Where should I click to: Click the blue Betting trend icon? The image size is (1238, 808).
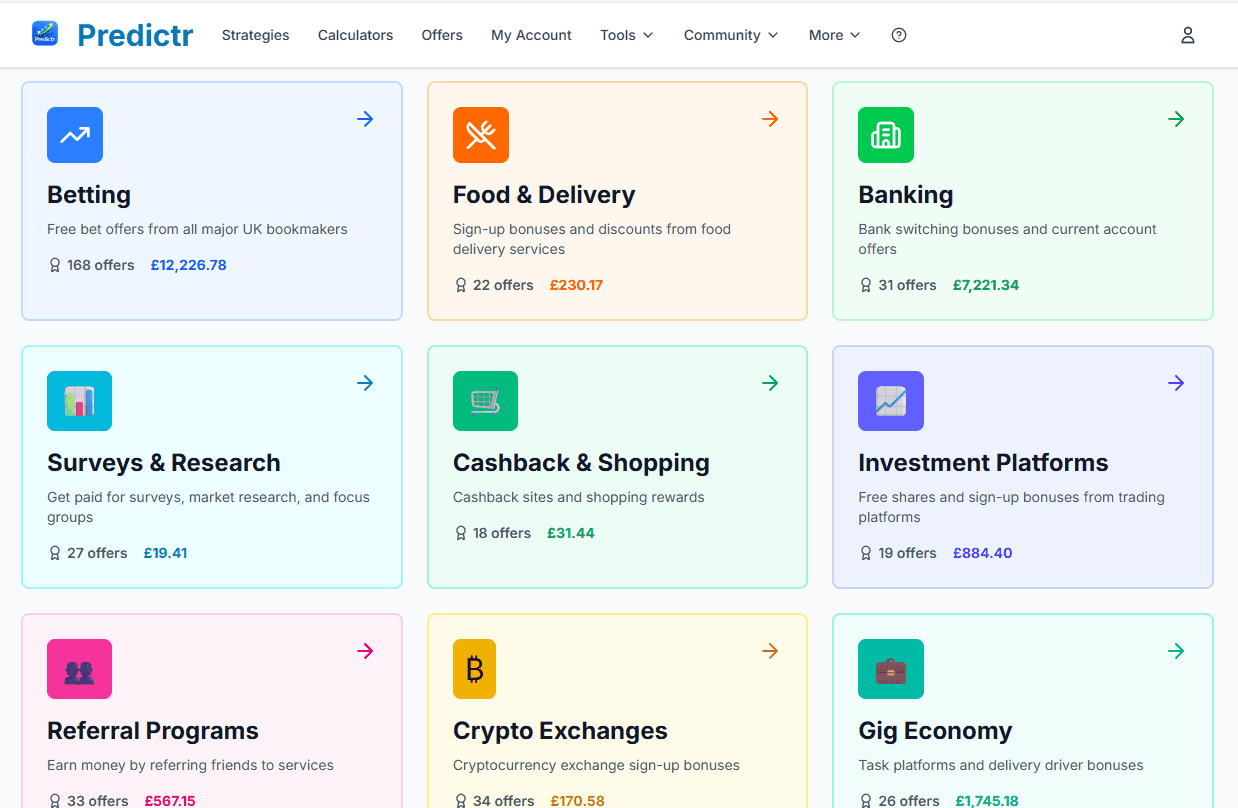[75, 135]
